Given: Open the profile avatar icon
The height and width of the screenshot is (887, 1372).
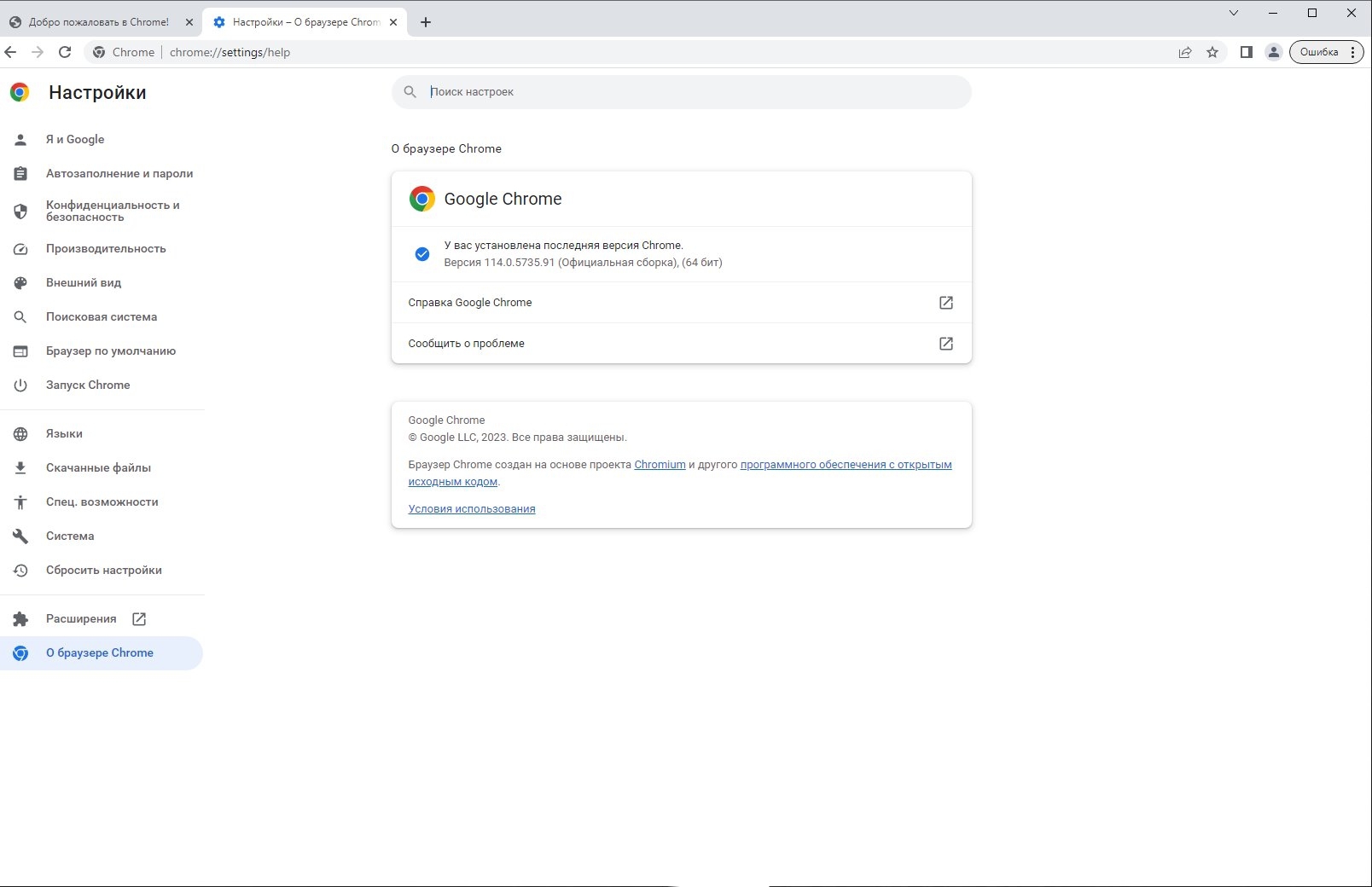Looking at the screenshot, I should (x=1274, y=52).
